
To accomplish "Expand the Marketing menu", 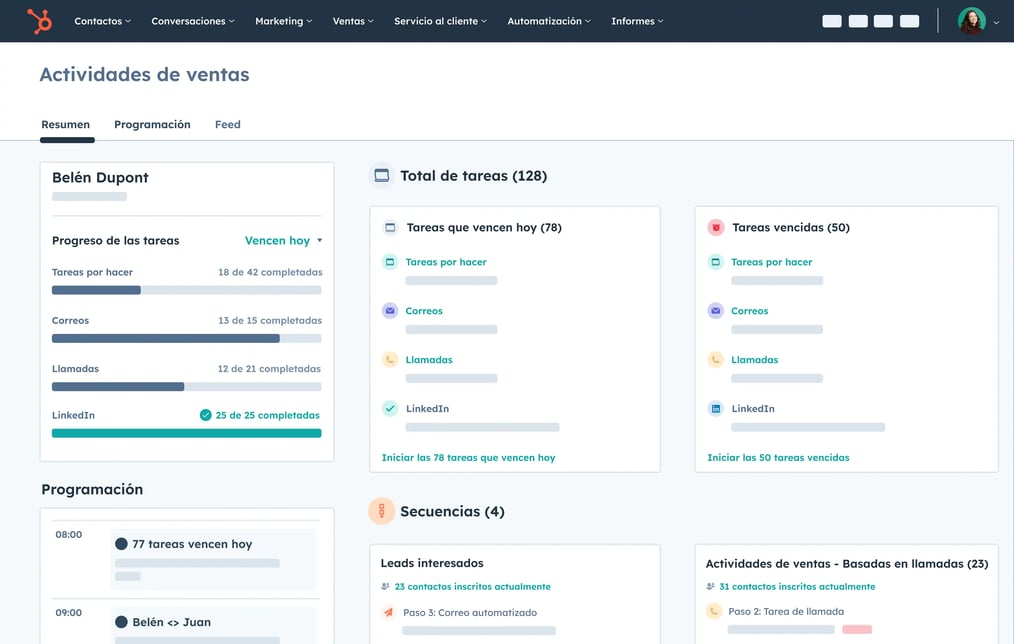I will [283, 21].
